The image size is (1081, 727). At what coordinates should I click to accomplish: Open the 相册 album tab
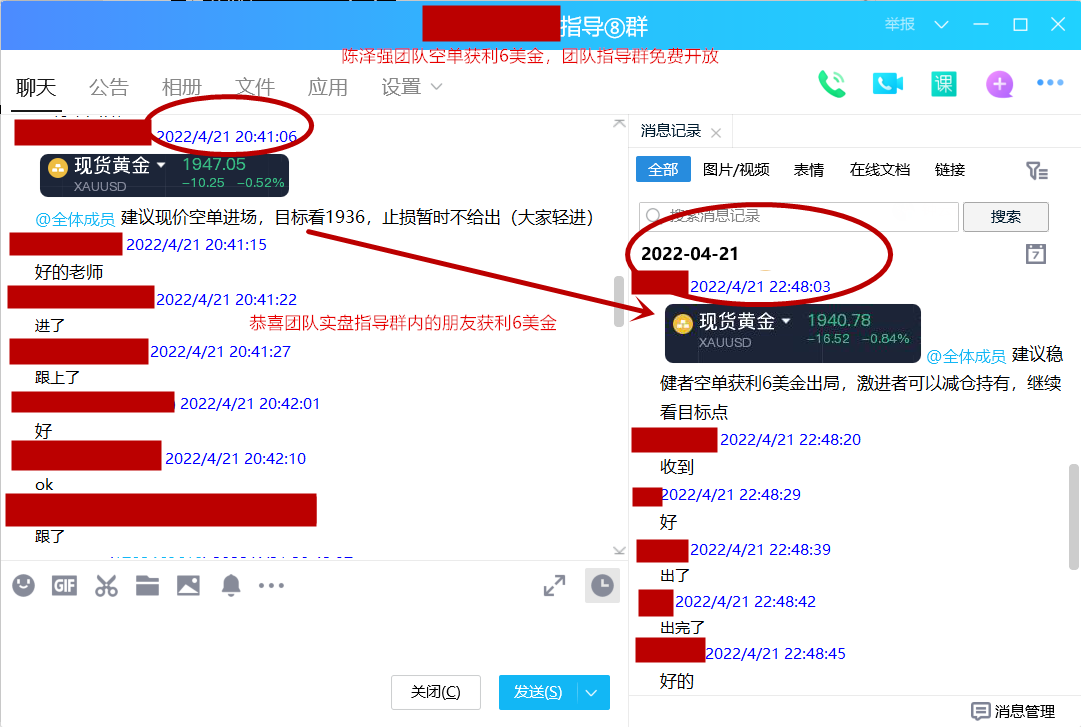(x=181, y=88)
